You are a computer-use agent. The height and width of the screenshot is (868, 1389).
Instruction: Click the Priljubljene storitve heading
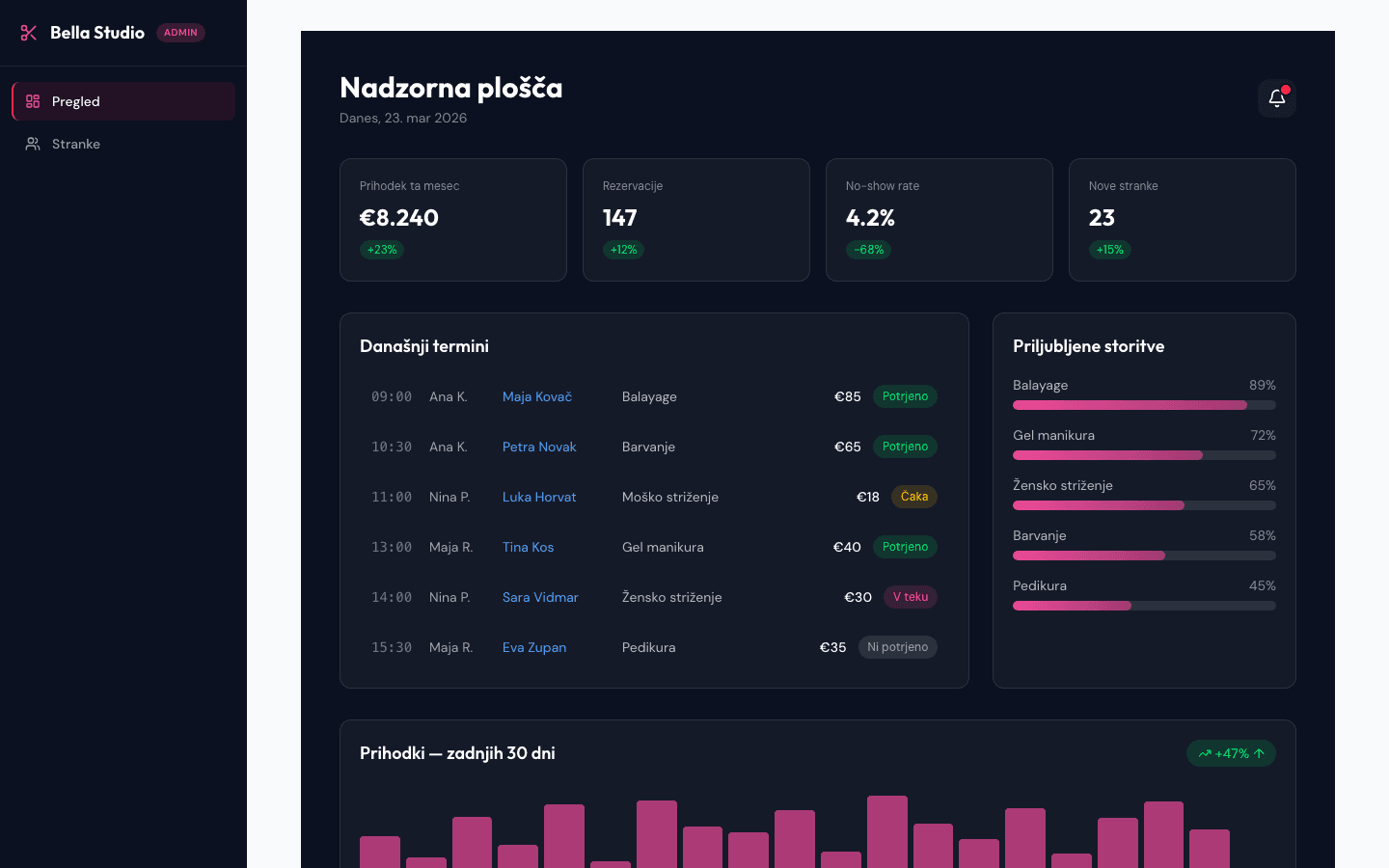(1089, 346)
